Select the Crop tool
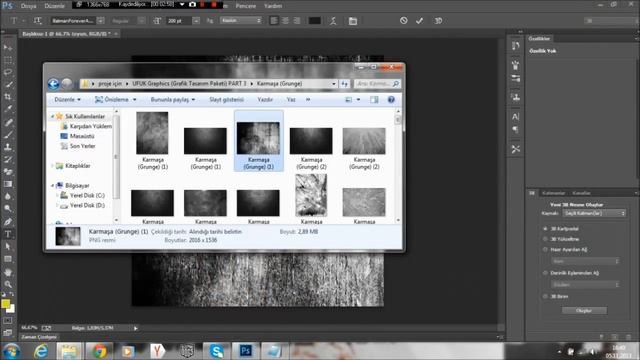This screenshot has width=640, height=360. (x=8, y=97)
